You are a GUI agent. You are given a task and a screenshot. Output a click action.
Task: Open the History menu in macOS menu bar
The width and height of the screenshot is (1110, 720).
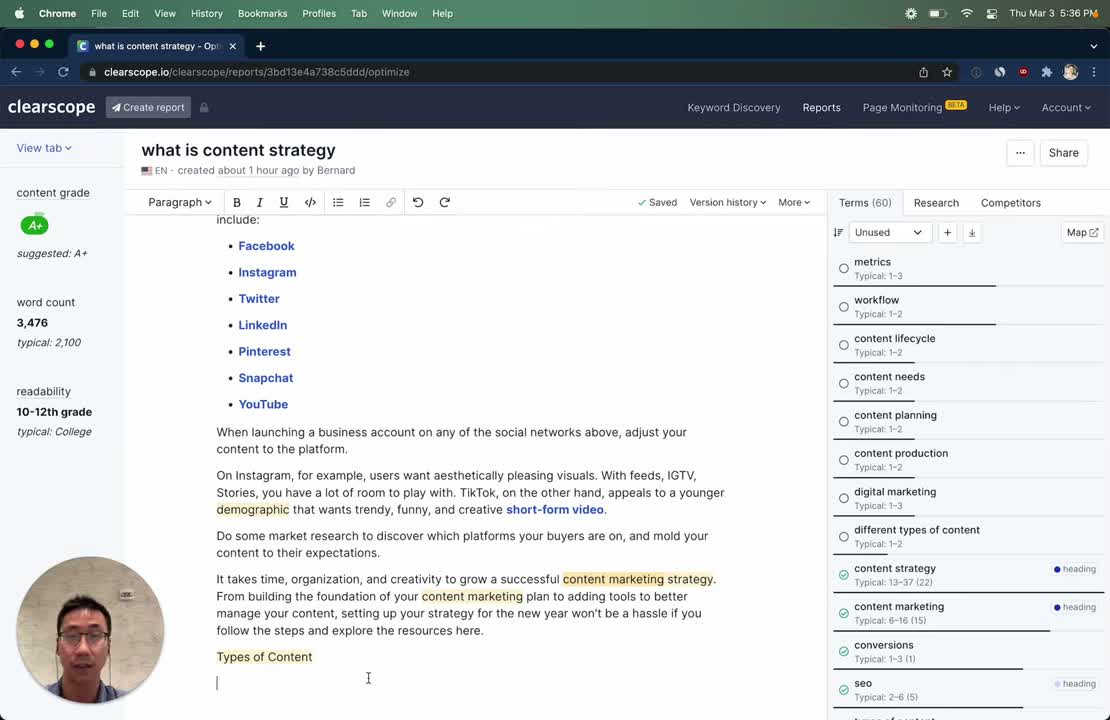click(x=206, y=13)
